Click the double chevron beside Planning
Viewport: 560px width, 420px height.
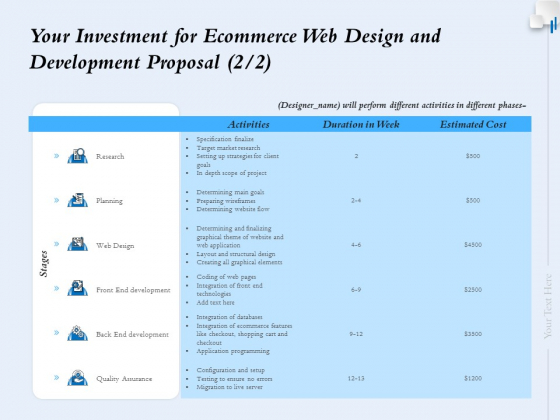pos(56,200)
